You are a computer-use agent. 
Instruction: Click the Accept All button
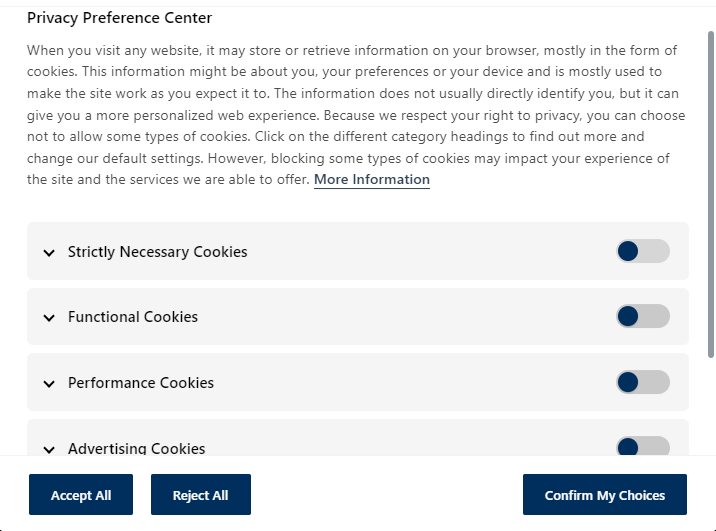(81, 494)
